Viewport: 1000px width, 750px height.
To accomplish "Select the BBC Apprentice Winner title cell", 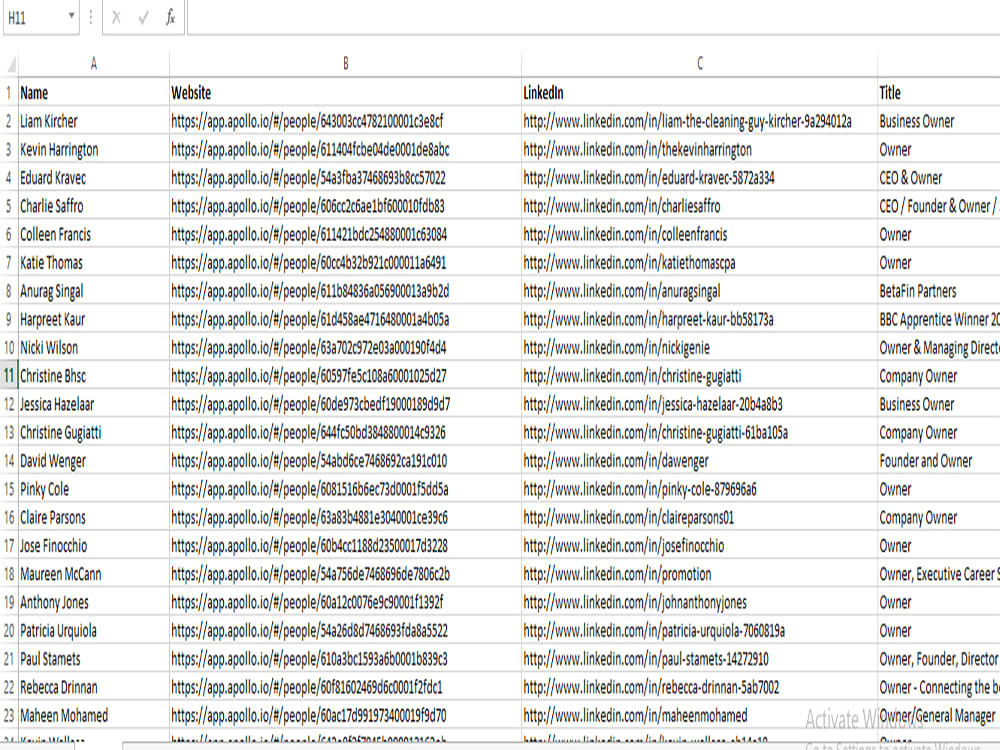I will 939,319.
